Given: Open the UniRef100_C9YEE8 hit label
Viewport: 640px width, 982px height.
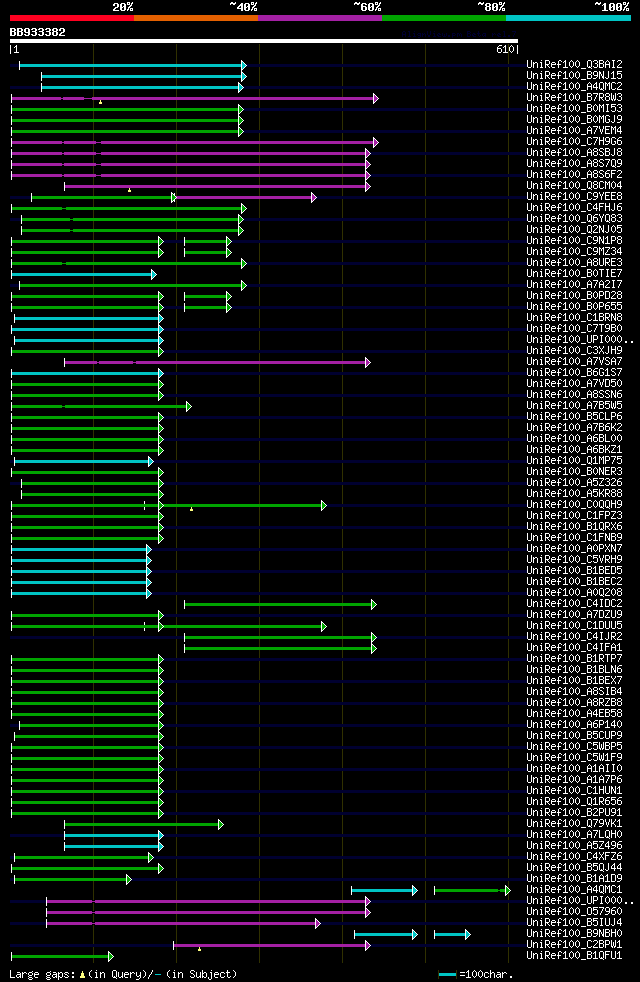Looking at the screenshot, I should [x=574, y=197].
